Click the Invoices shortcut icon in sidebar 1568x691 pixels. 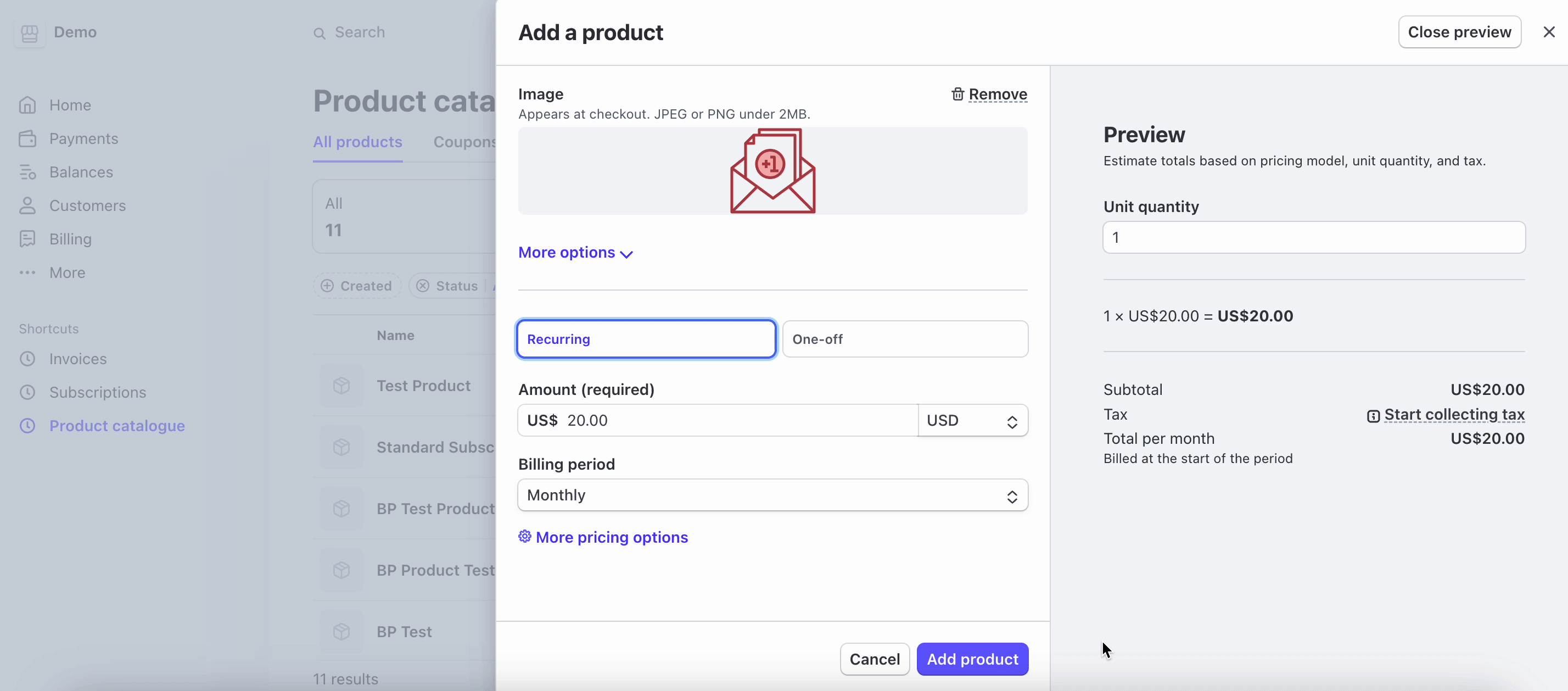click(28, 358)
